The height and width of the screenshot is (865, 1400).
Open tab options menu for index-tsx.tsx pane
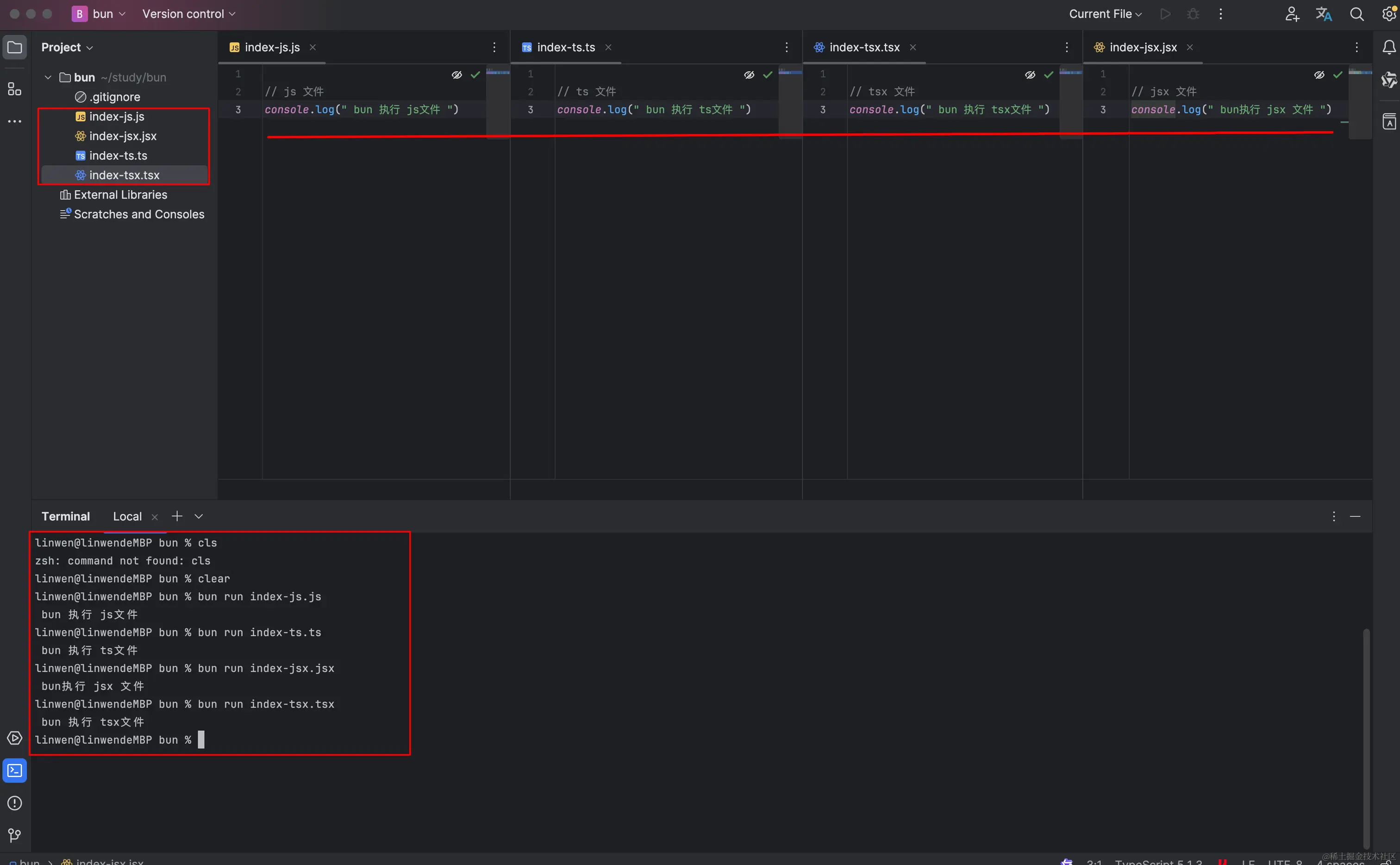[1067, 48]
